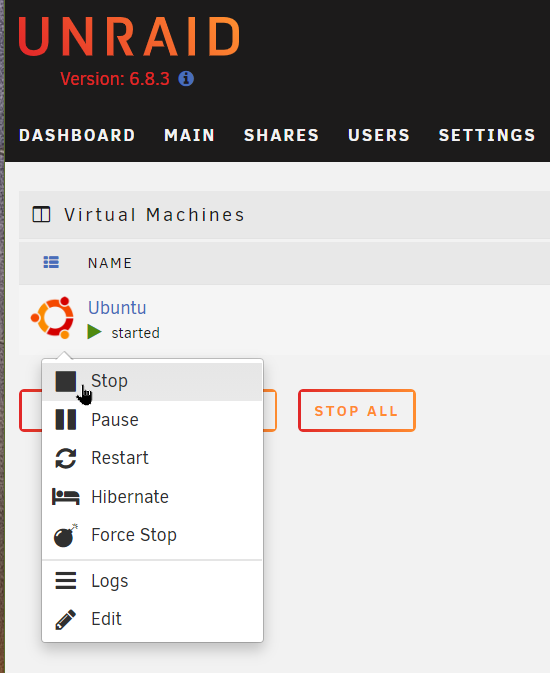
Task: Click the Hibernate bed icon
Action: 66,497
